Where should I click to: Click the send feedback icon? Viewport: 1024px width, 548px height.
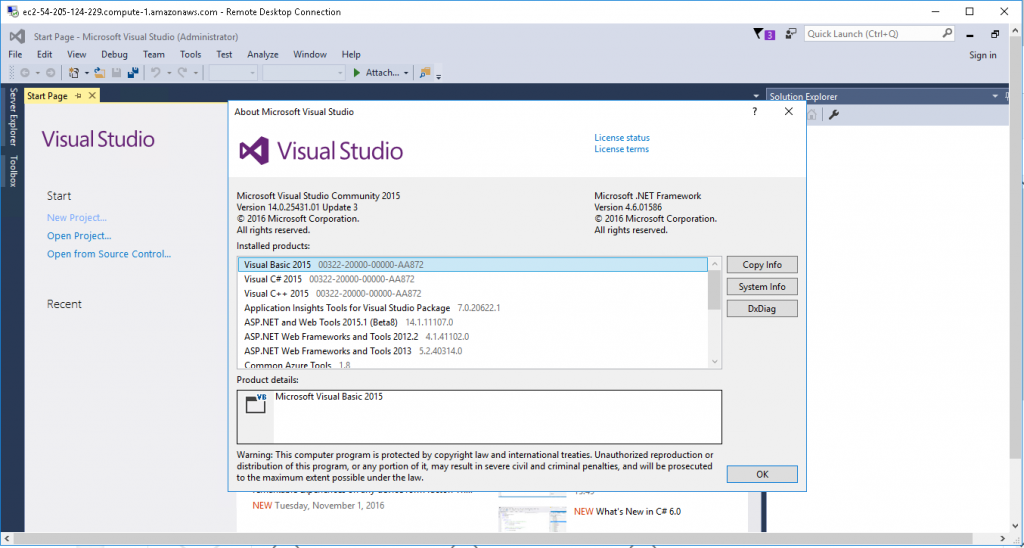tap(790, 34)
